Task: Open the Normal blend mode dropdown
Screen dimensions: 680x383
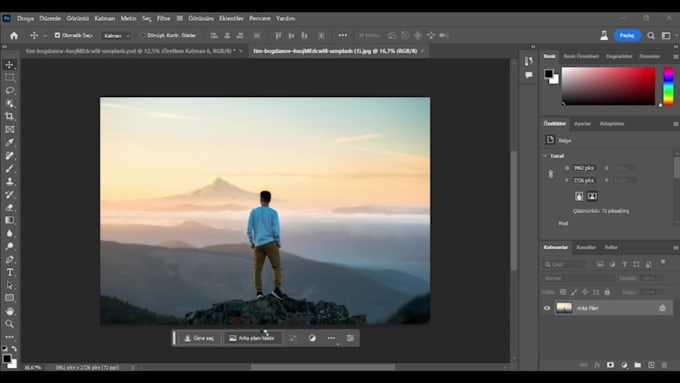Action: pos(579,278)
